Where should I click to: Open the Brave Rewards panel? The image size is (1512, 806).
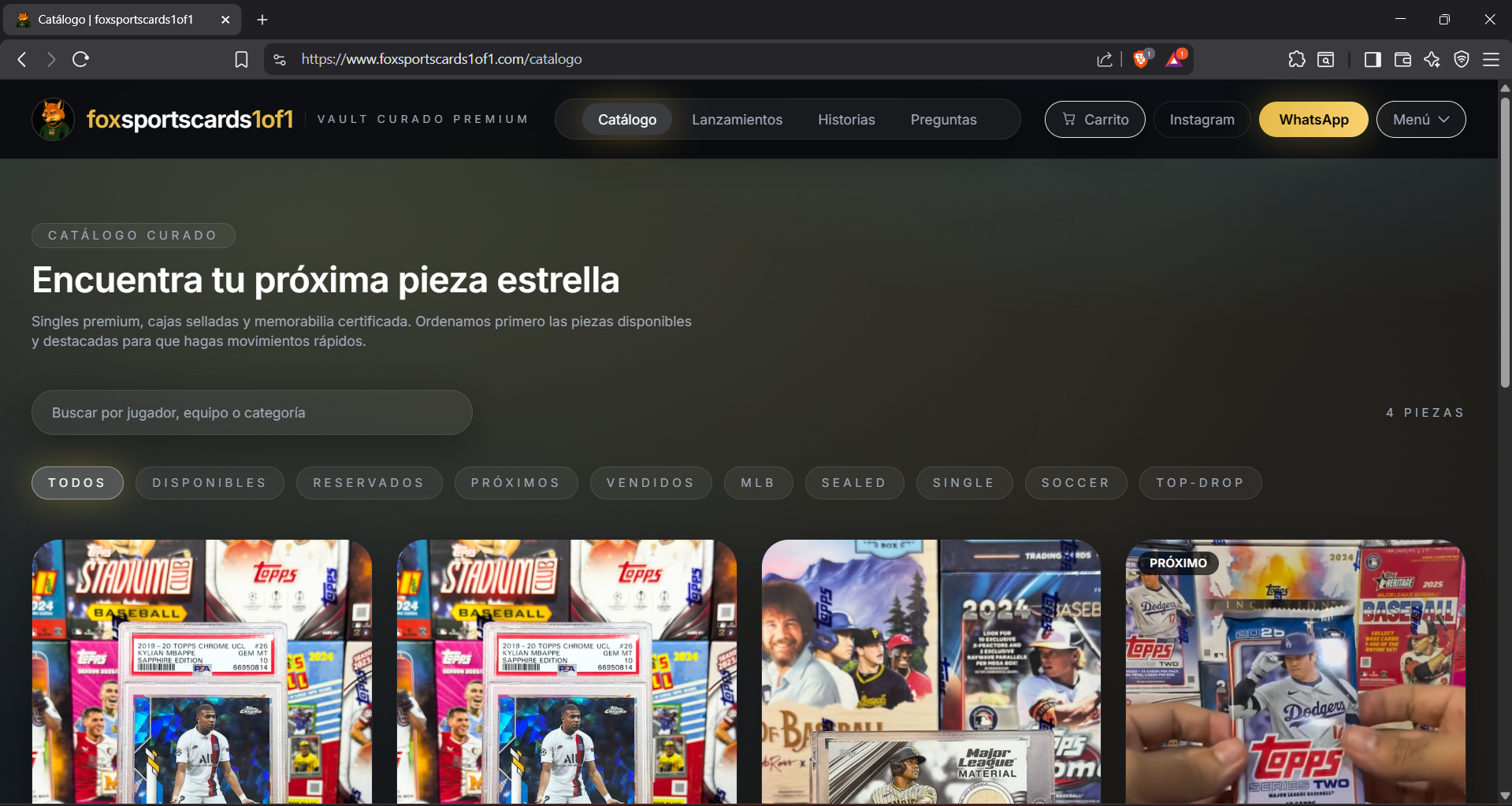pos(1175,58)
